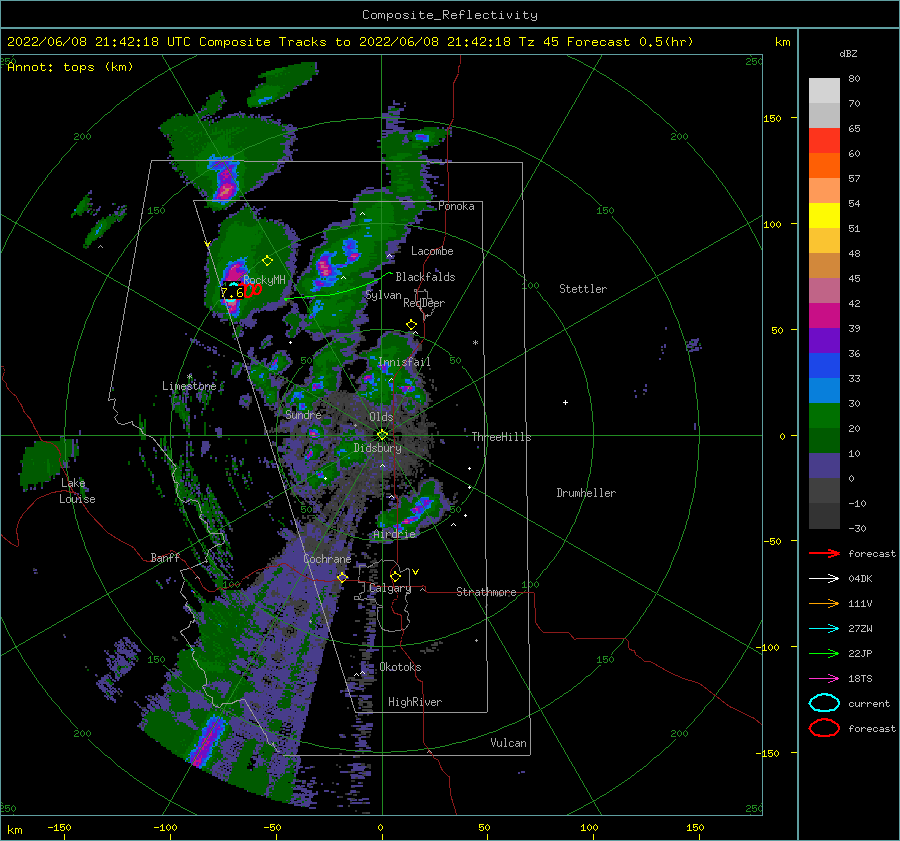Click the Ponoka city label
The width and height of the screenshot is (900, 841).
tap(456, 206)
